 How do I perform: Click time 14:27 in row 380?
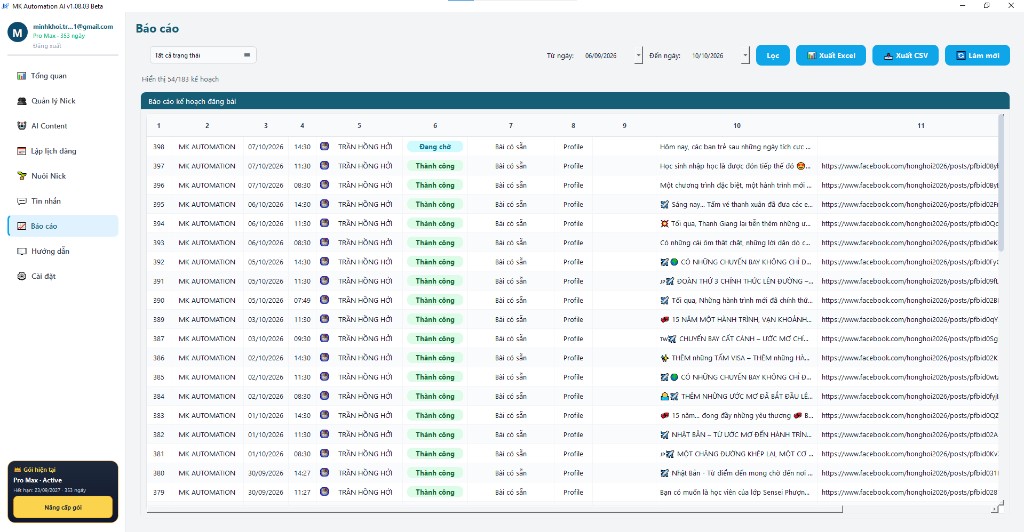point(302,473)
